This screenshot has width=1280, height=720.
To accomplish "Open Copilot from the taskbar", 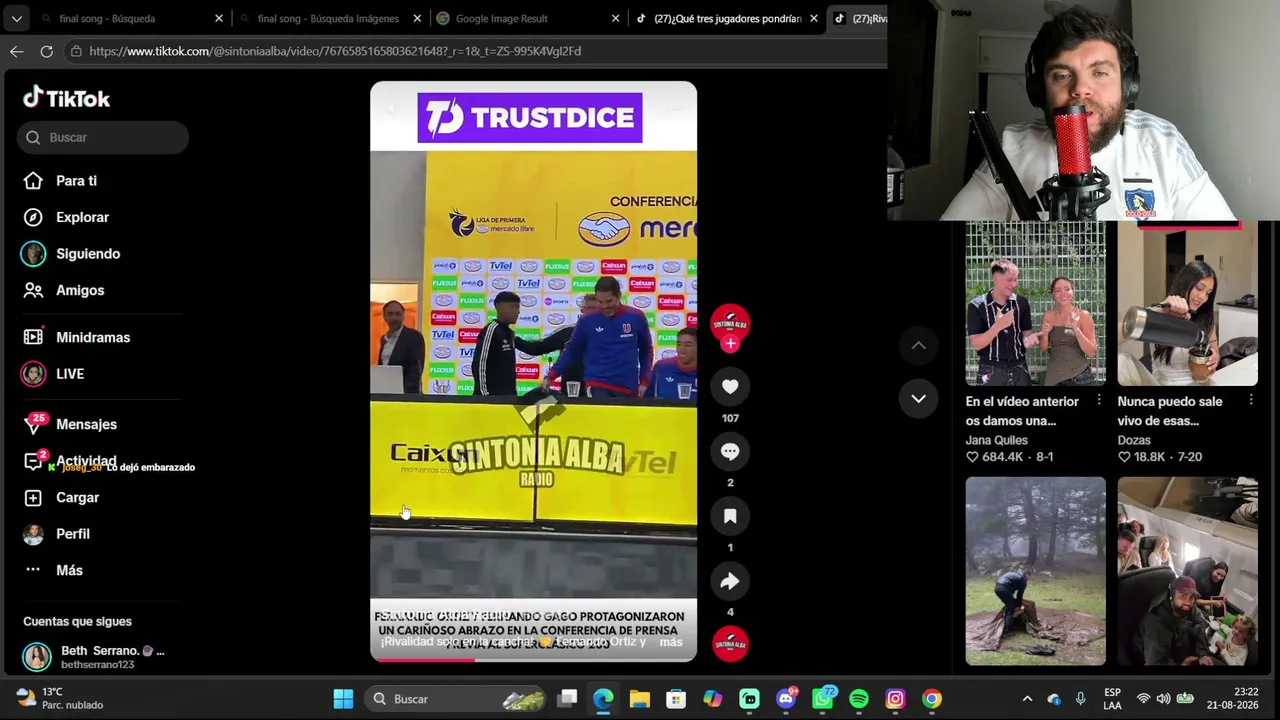I will coord(712,699).
